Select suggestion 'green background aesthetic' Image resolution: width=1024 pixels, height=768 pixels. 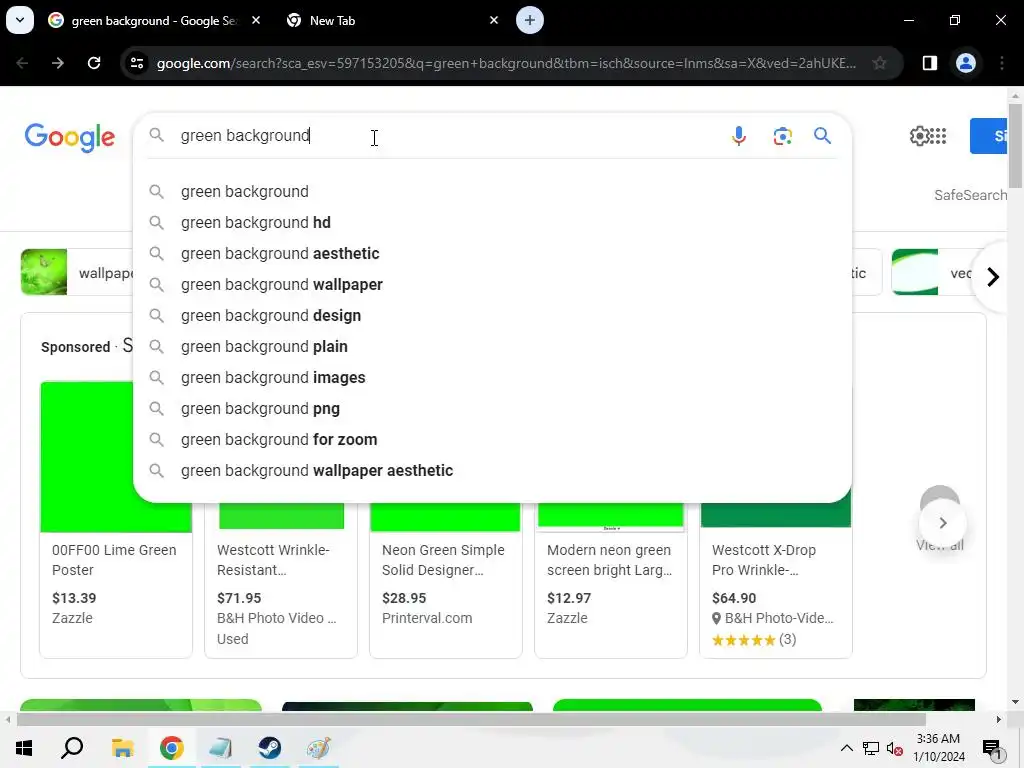click(x=492, y=253)
